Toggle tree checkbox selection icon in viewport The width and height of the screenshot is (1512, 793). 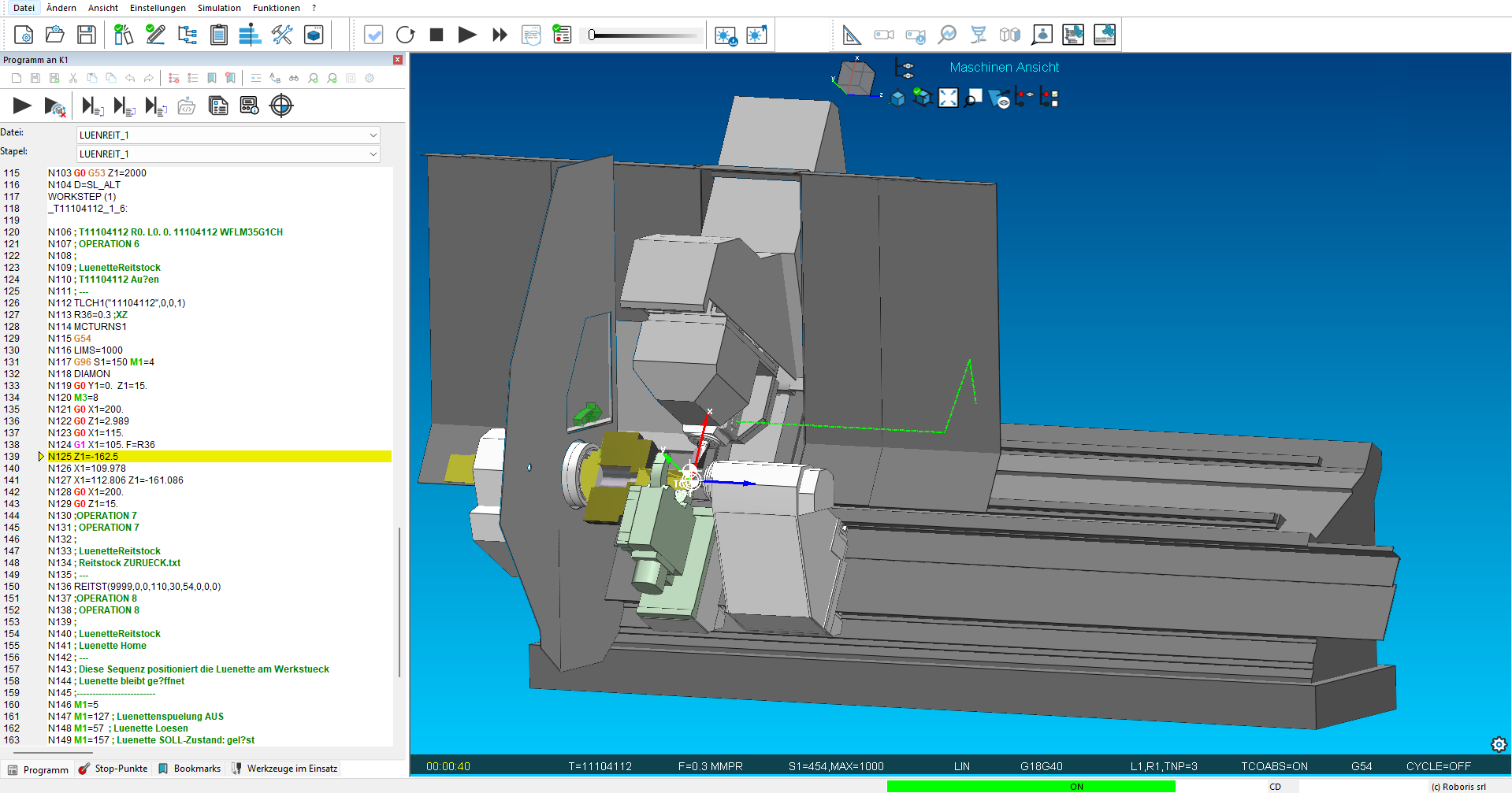point(1049,98)
